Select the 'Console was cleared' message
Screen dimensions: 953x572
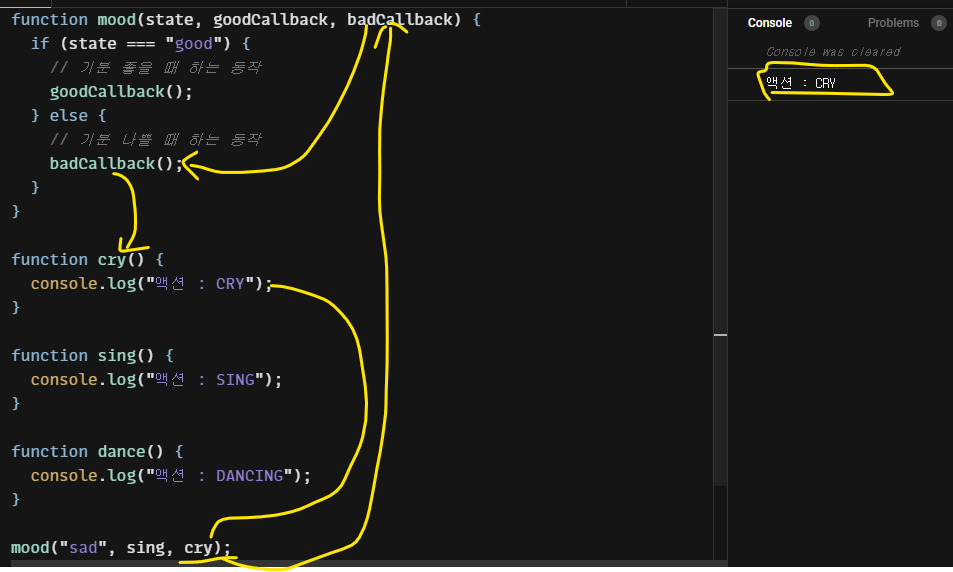click(833, 52)
